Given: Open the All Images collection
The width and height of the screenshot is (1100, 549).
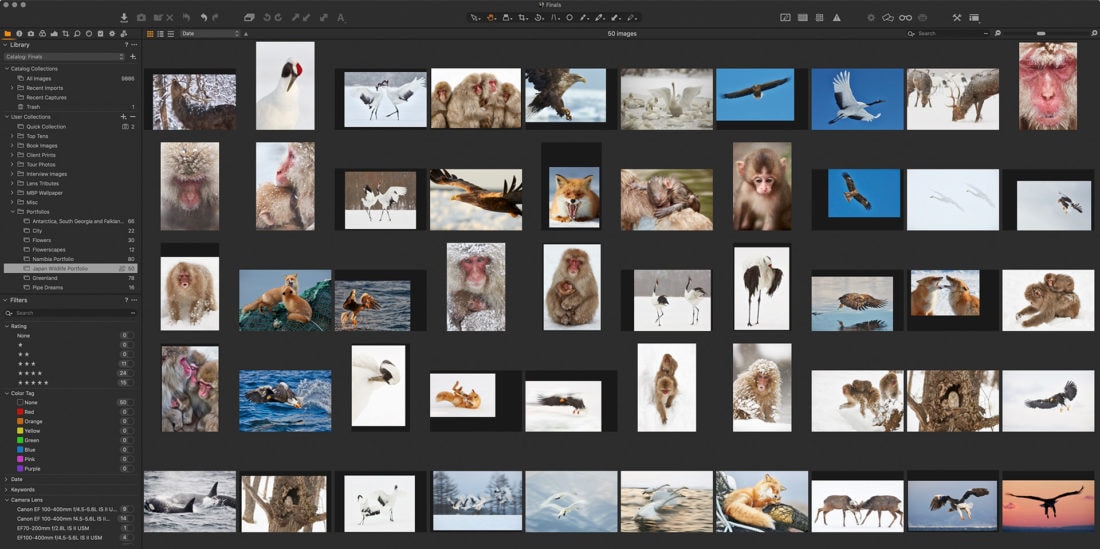Looking at the screenshot, I should pos(39,78).
